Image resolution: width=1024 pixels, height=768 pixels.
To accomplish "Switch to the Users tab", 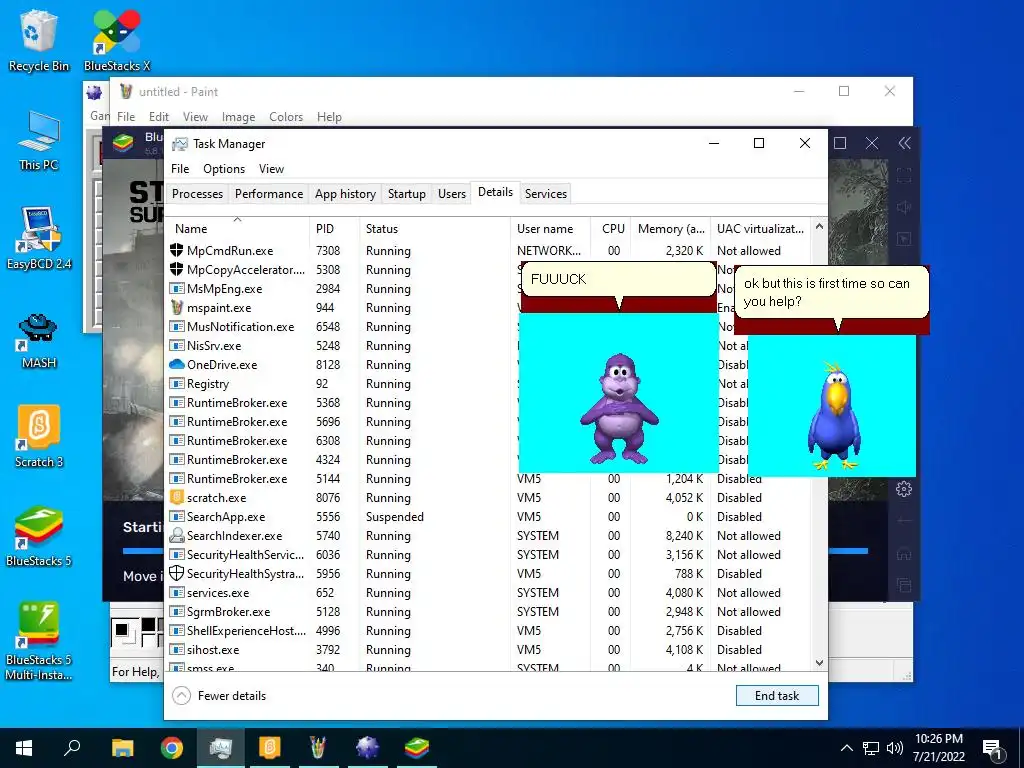I will click(x=451, y=194).
